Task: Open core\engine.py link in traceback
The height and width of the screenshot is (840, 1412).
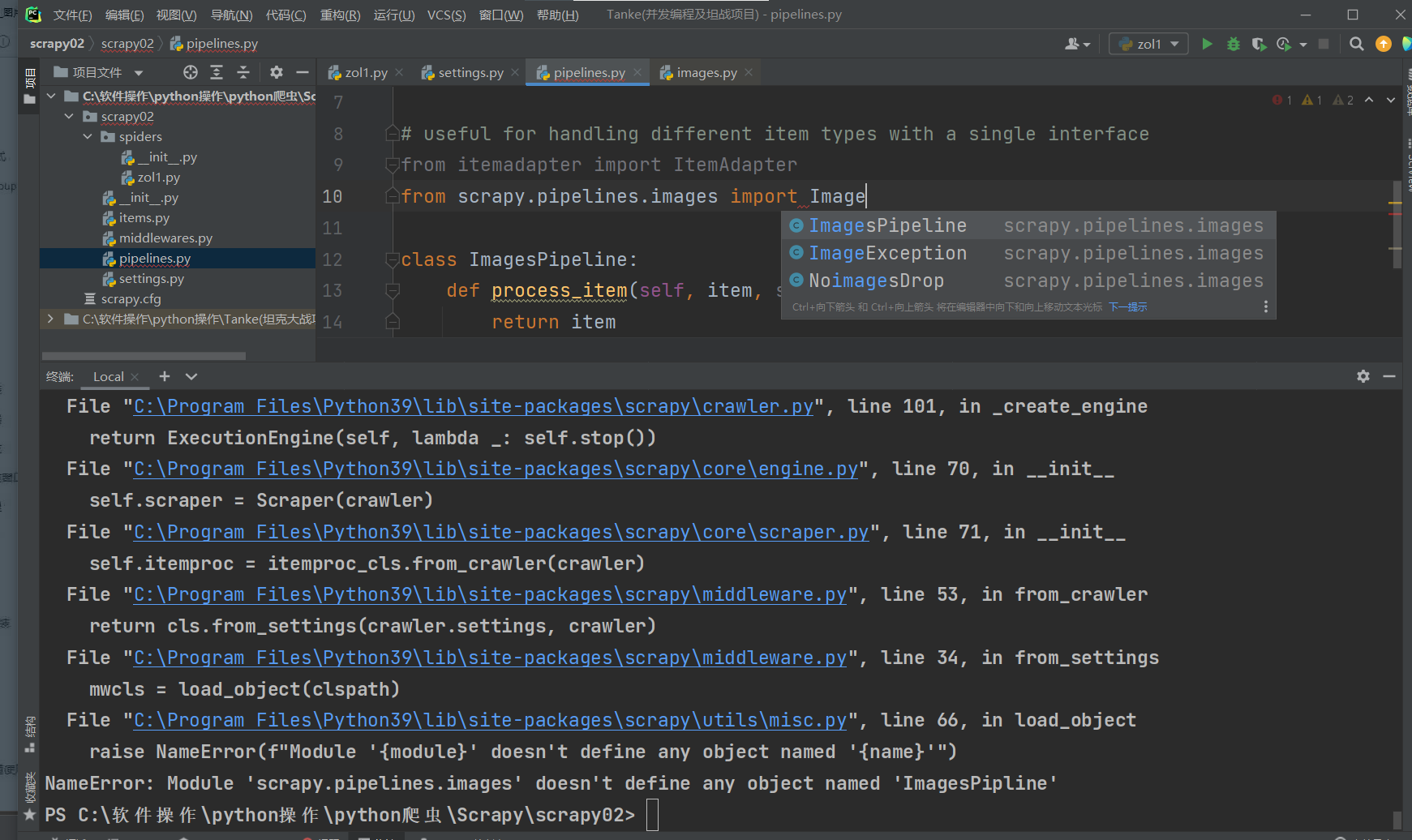Action: (496, 469)
